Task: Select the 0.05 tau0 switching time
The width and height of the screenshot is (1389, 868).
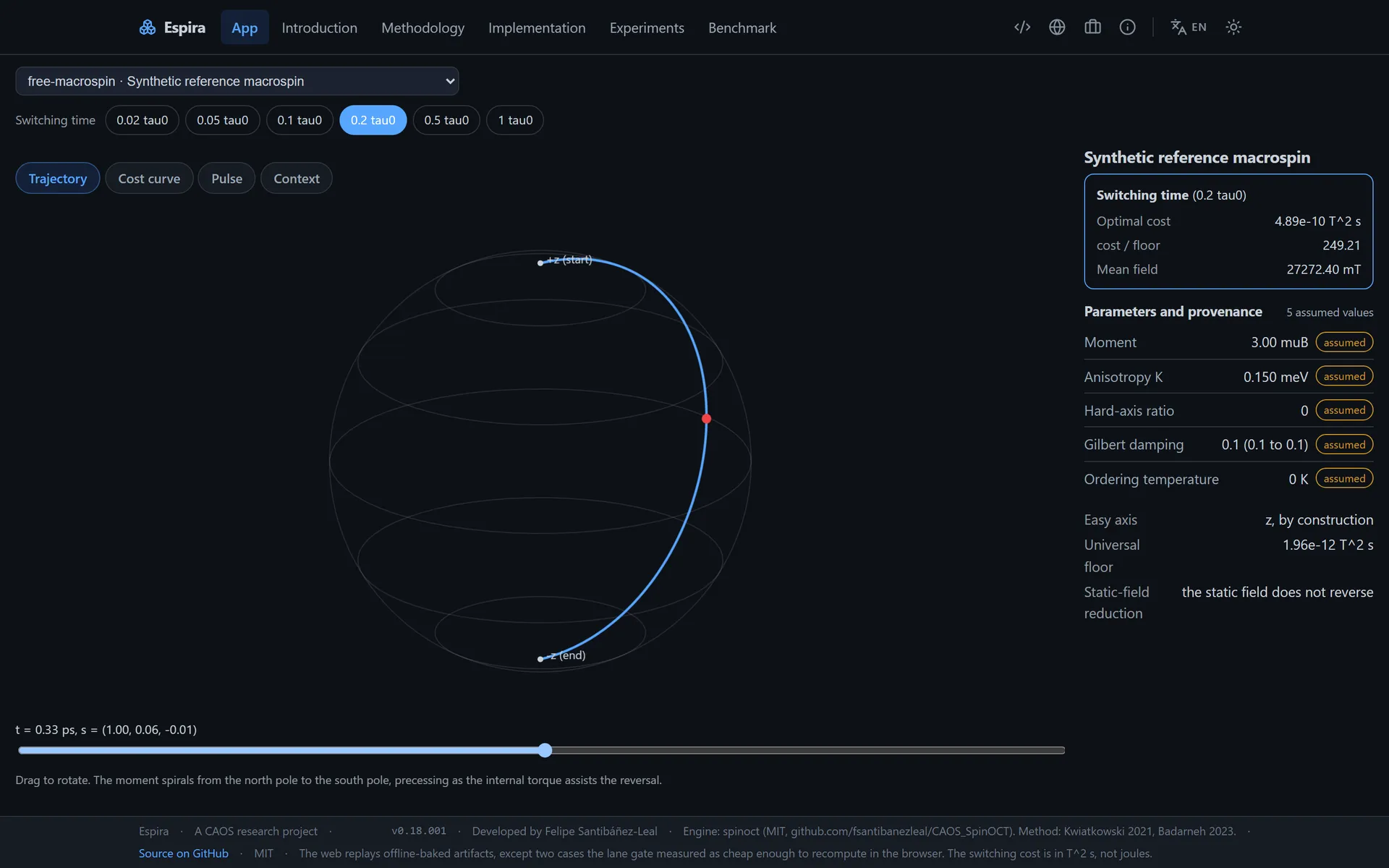Action: [223, 120]
